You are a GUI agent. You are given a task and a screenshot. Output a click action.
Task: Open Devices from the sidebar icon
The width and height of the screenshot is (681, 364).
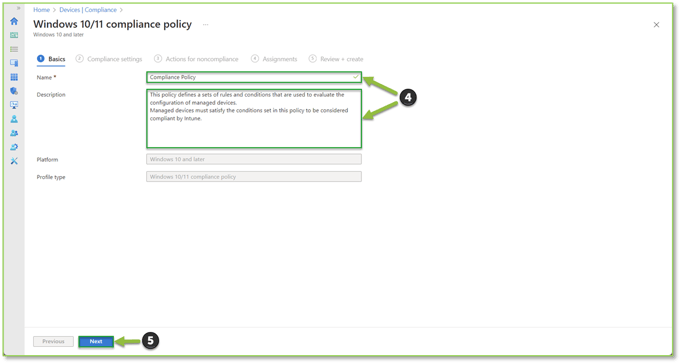14,63
